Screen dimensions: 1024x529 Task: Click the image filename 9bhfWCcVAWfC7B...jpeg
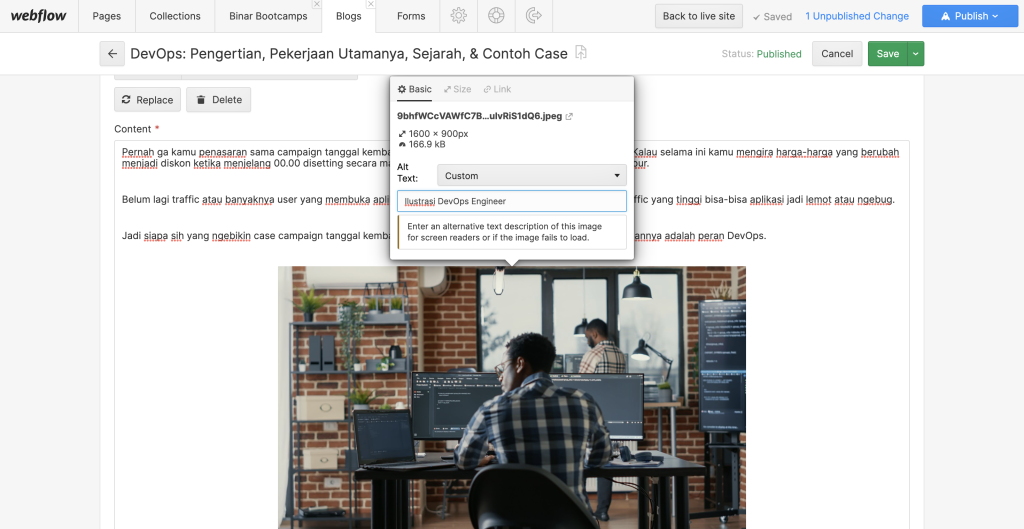point(479,116)
